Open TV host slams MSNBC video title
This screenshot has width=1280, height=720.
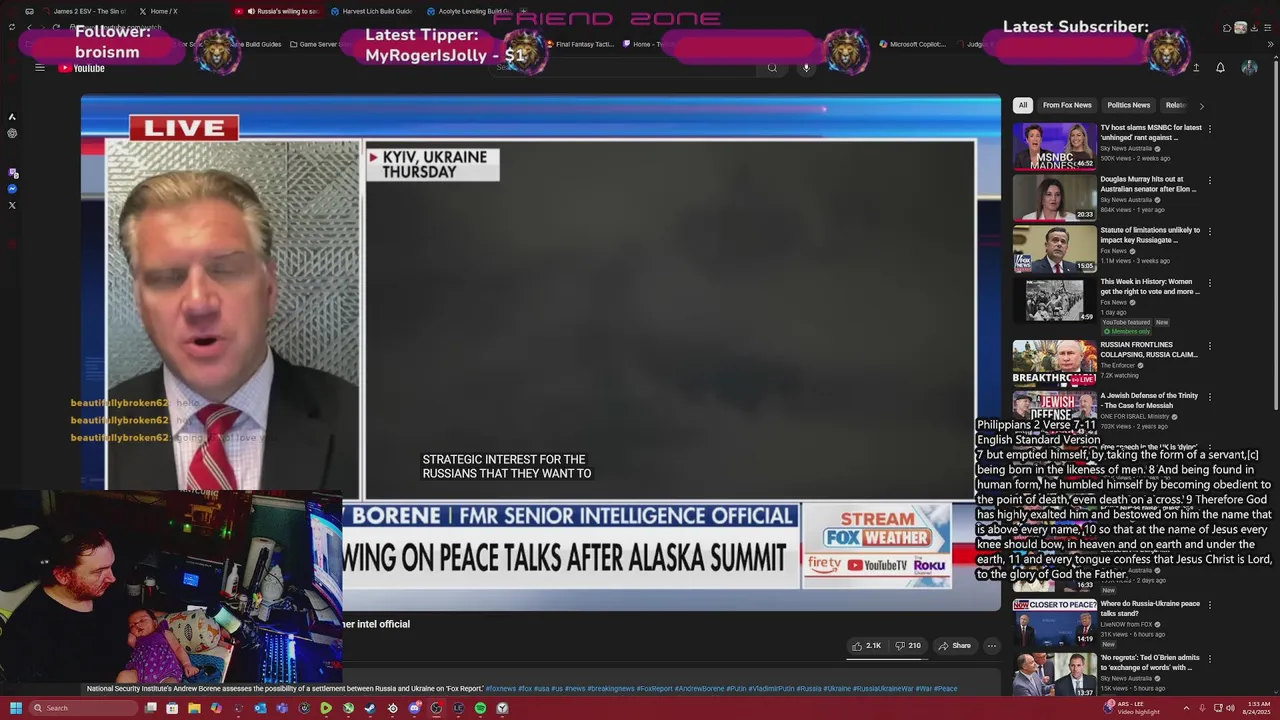tap(1151, 133)
